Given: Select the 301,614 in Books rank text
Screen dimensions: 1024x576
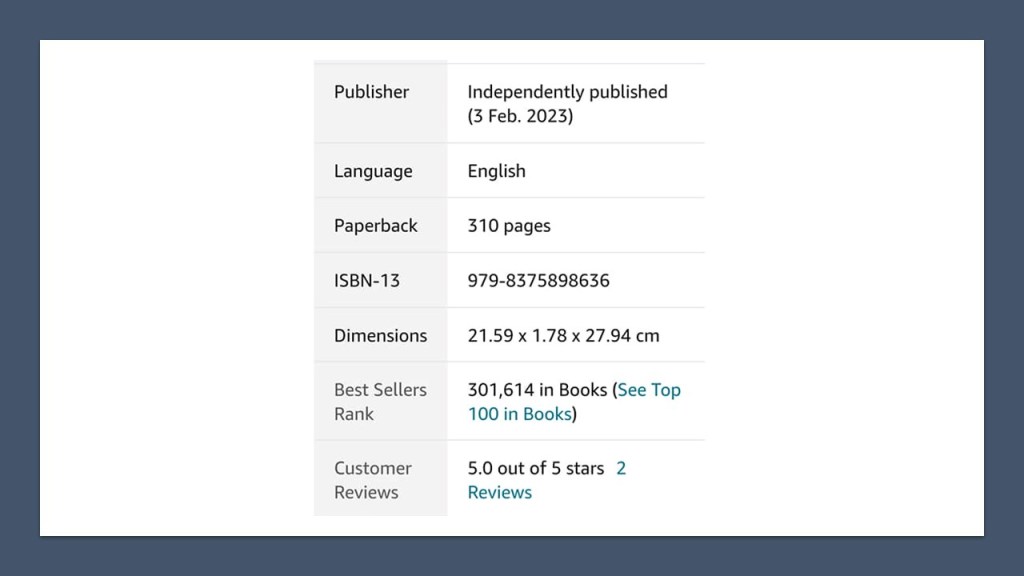Looking at the screenshot, I should [537, 390].
